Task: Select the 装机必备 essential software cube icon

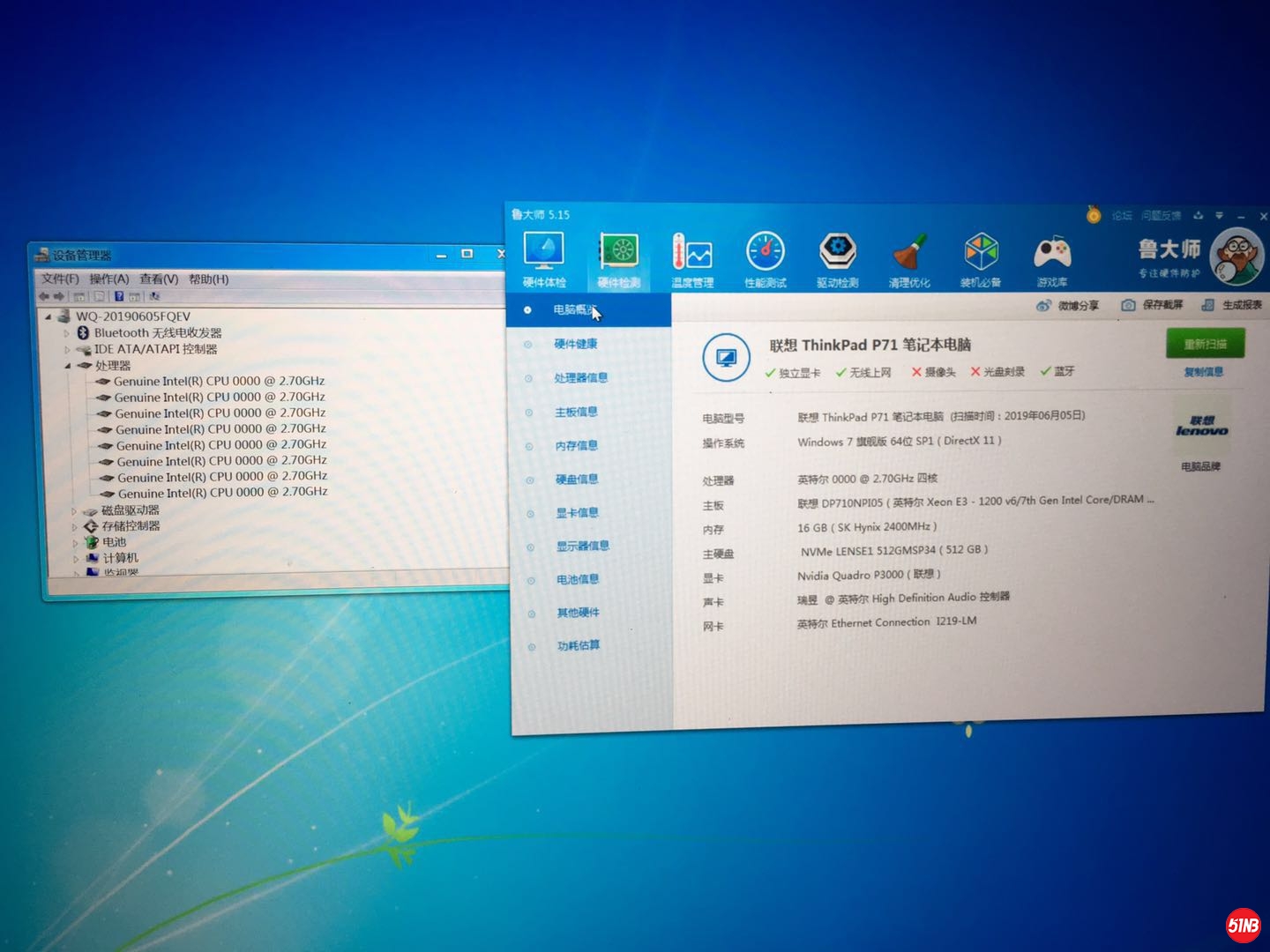Action: click(x=981, y=254)
